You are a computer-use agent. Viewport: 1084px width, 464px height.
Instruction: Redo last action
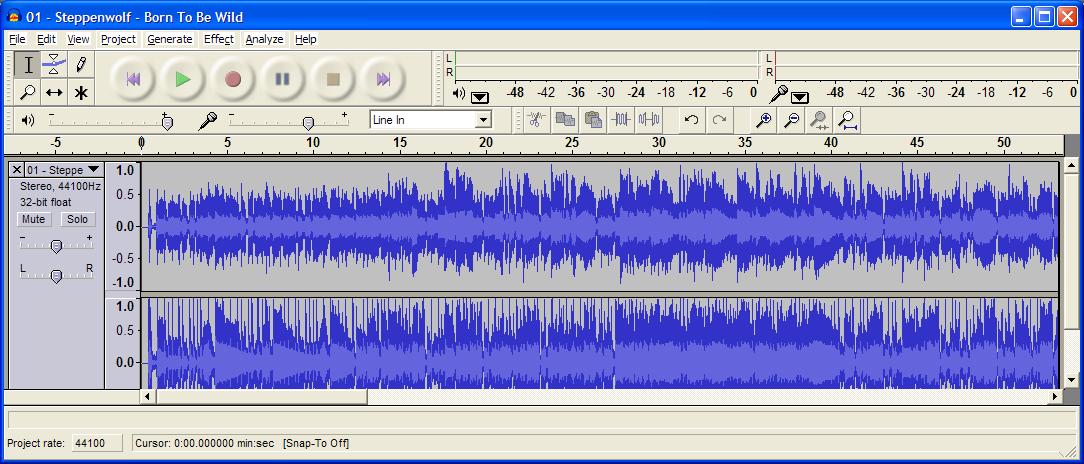(x=719, y=120)
